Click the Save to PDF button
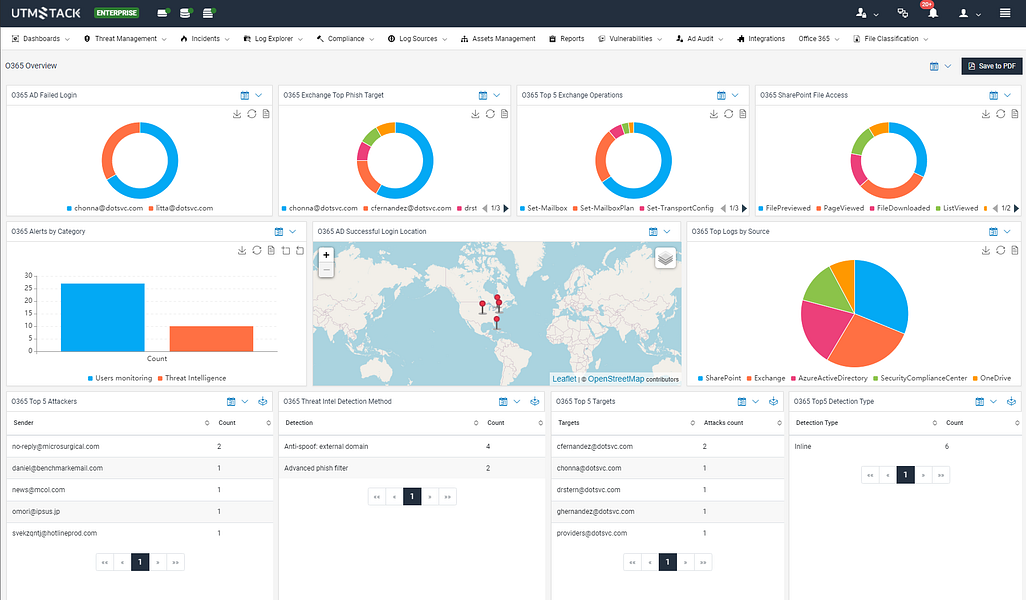The image size is (1026, 600). tap(991, 66)
